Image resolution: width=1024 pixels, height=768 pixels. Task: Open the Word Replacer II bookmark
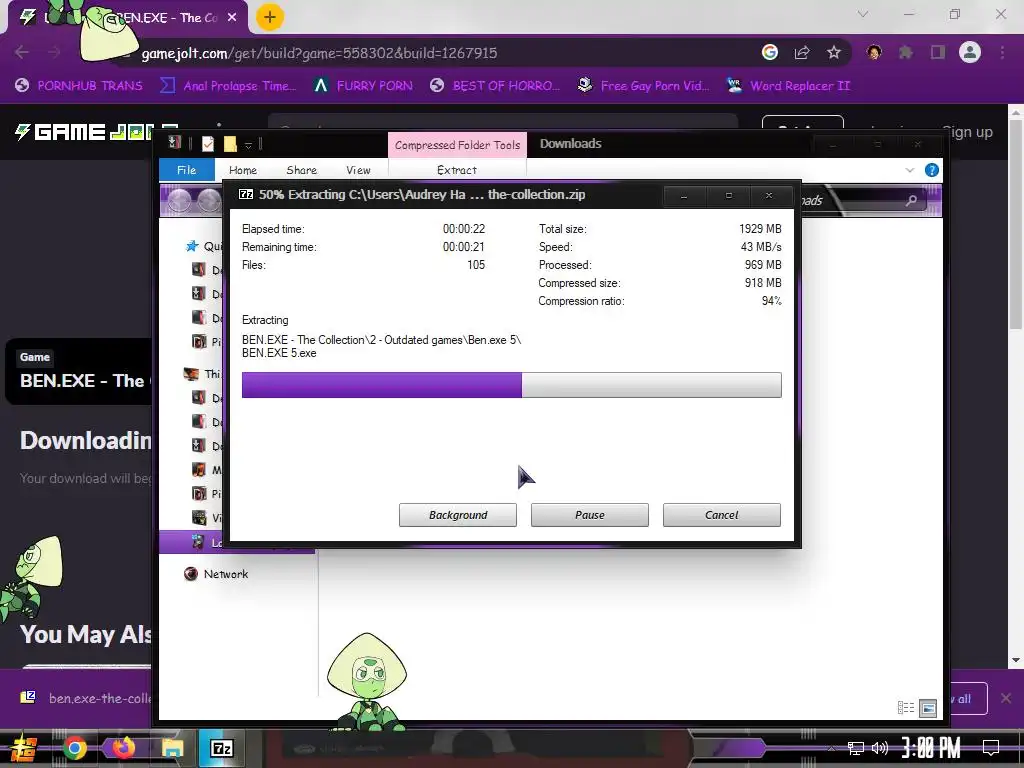pyautogui.click(x=789, y=86)
